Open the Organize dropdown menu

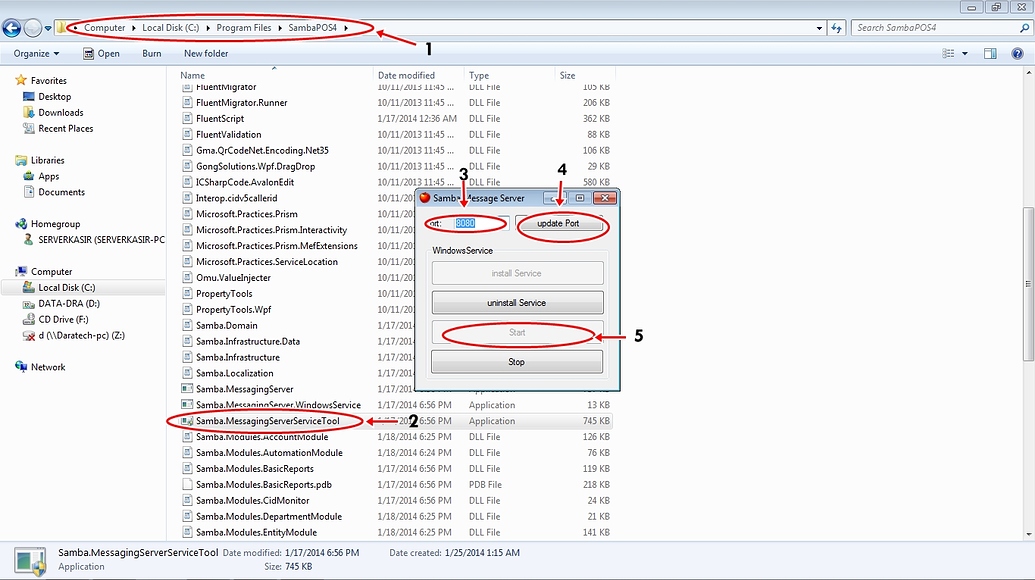[x=38, y=53]
